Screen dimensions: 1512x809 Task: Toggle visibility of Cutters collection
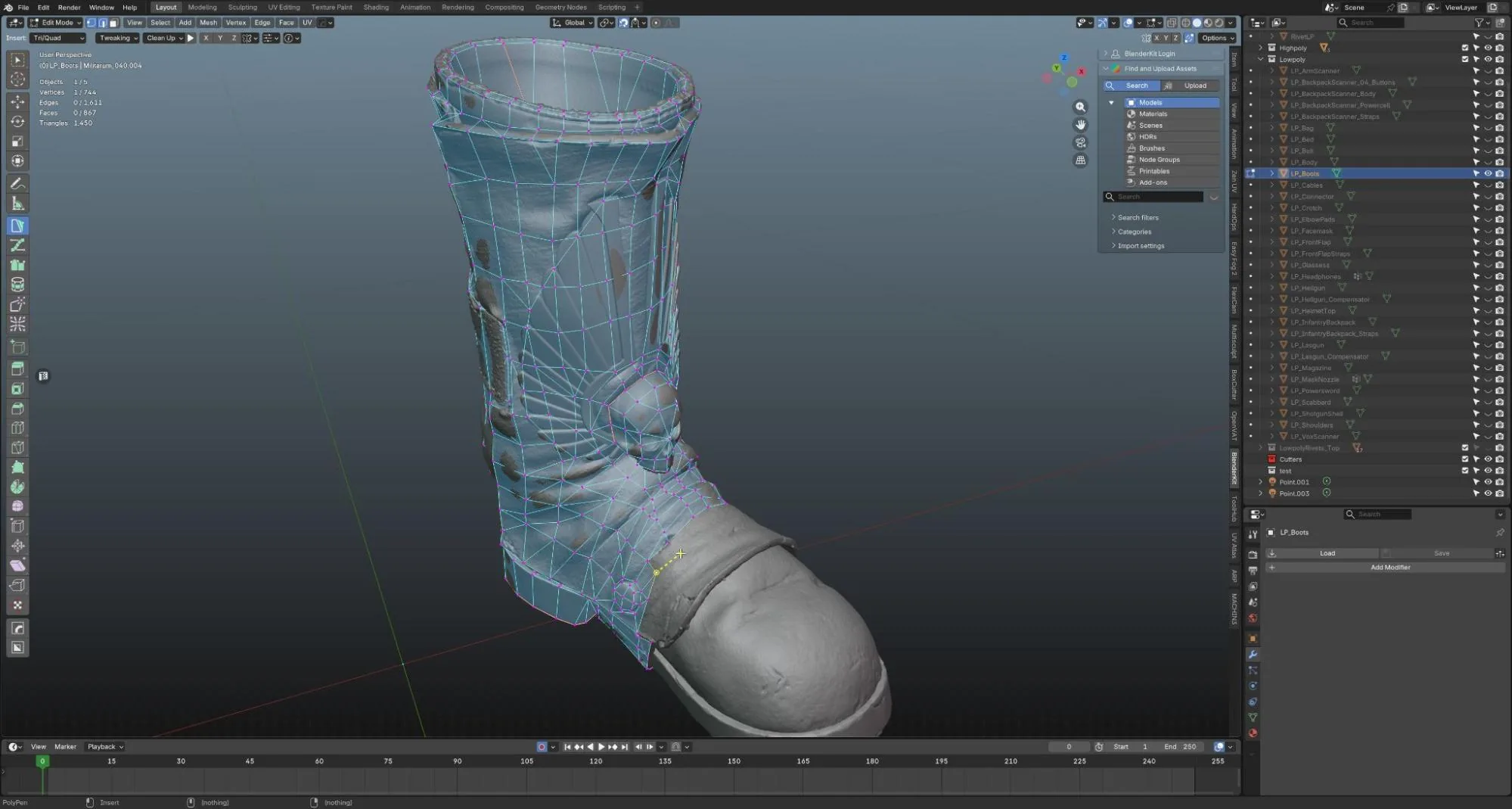point(1487,459)
